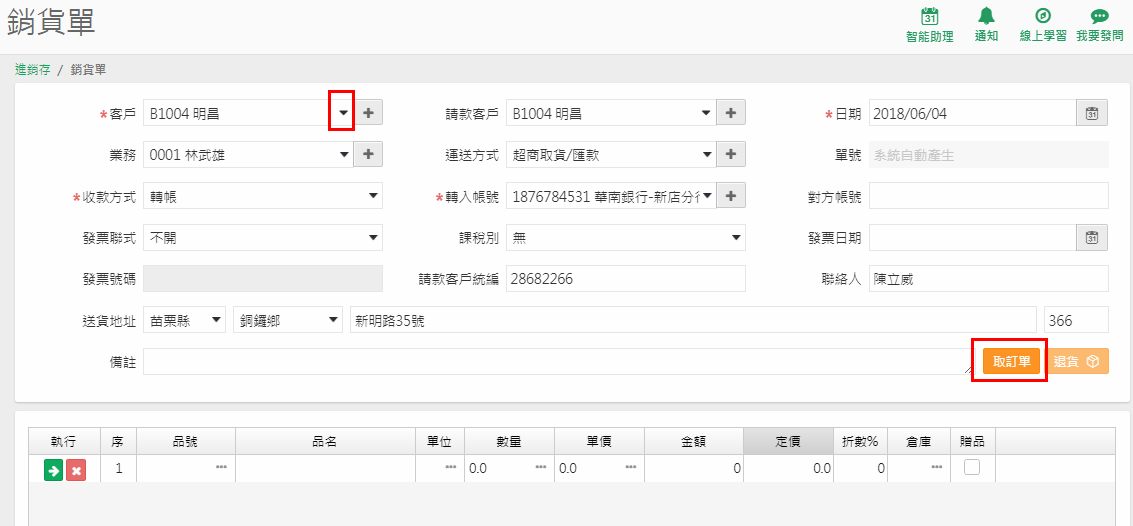Click the address field 新明路35號
Screen dimensions: 1133x526
click(693, 320)
